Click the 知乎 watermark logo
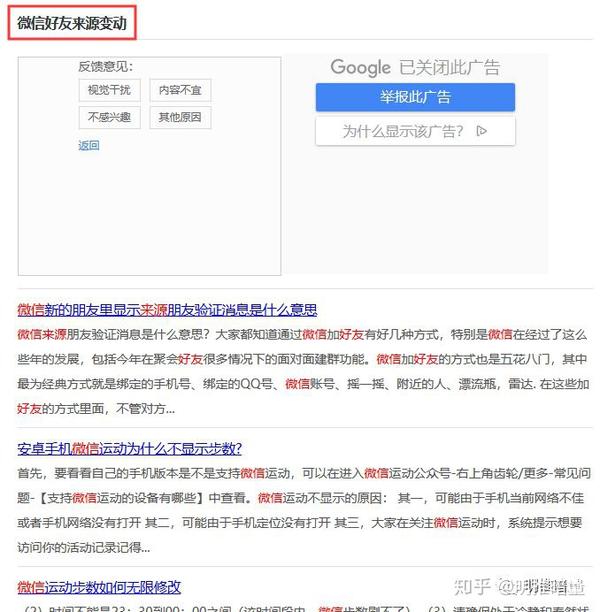 tap(472, 587)
